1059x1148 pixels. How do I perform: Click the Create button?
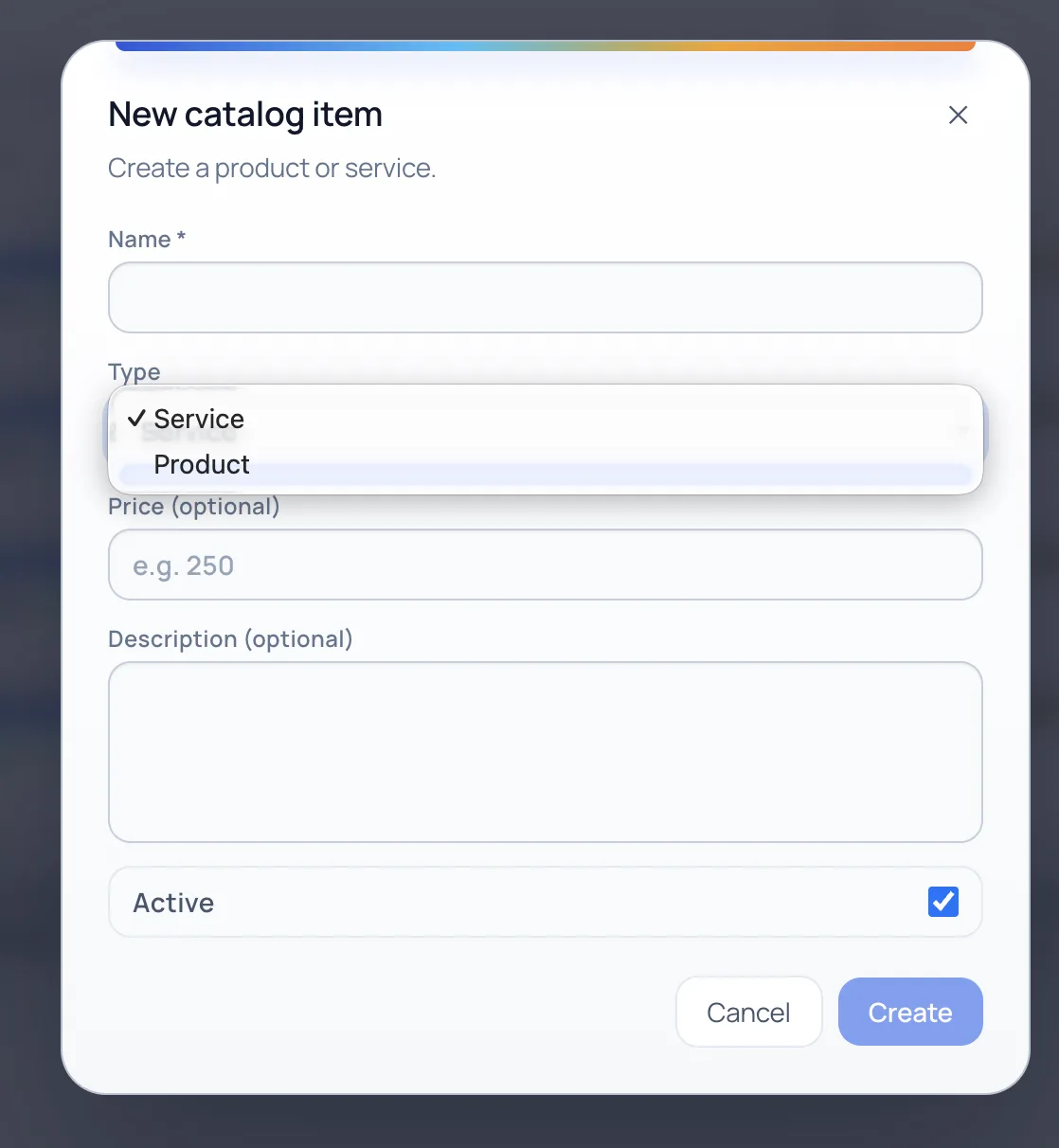tap(909, 1012)
